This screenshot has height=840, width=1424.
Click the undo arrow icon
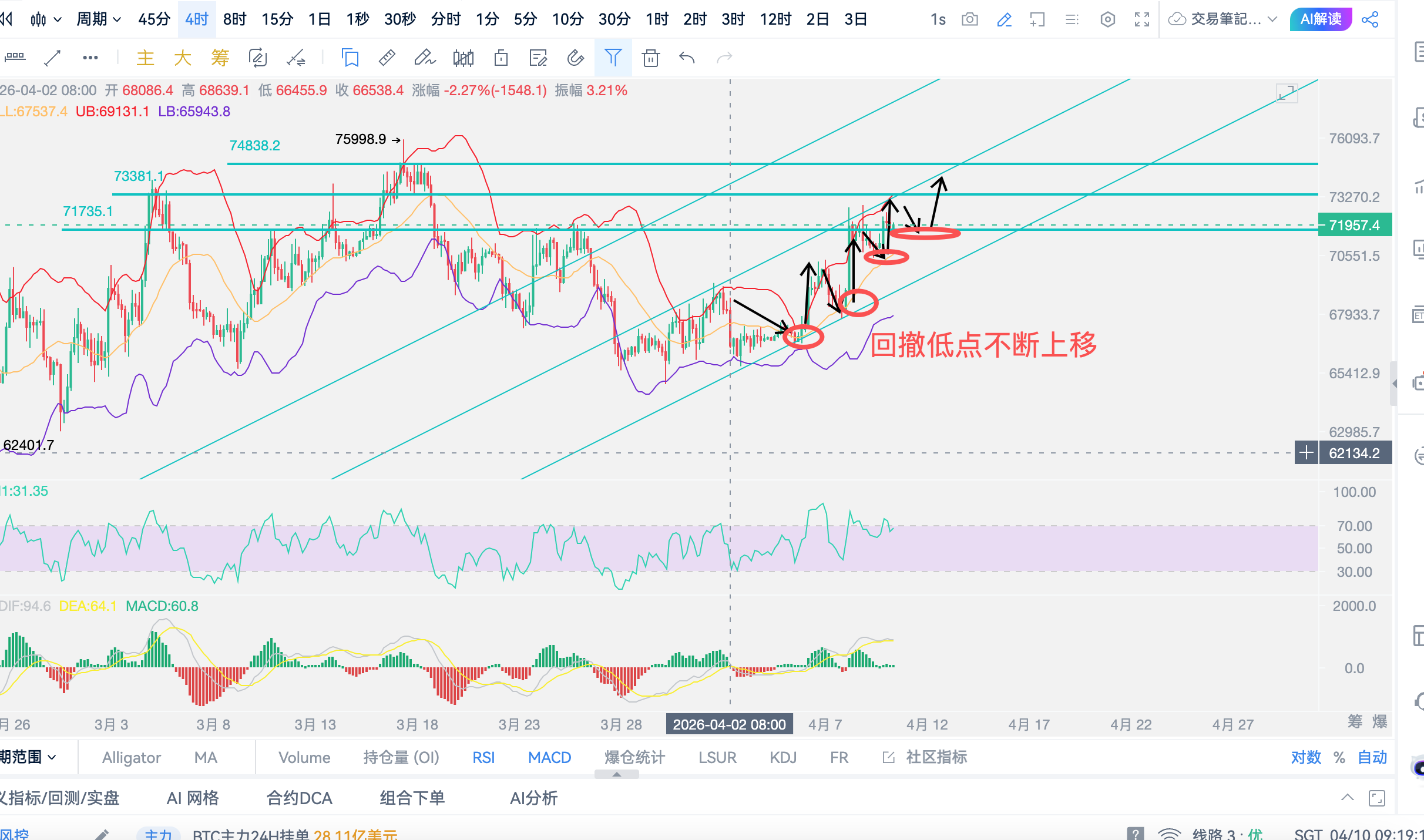tap(687, 58)
